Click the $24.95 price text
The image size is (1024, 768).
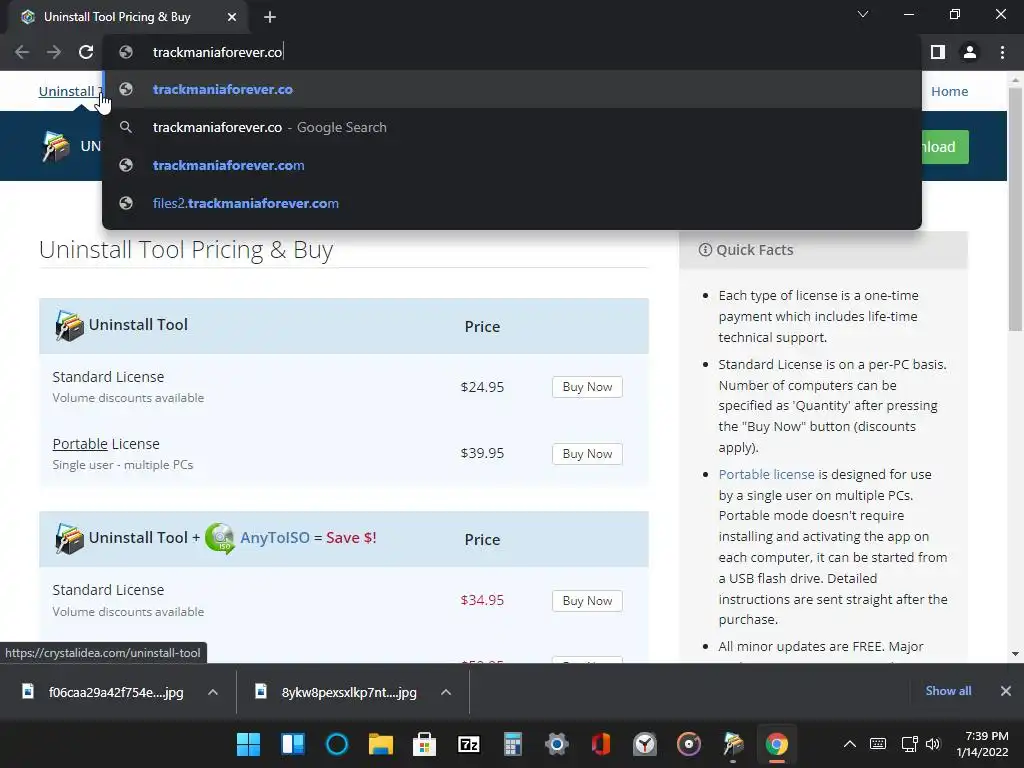click(482, 387)
